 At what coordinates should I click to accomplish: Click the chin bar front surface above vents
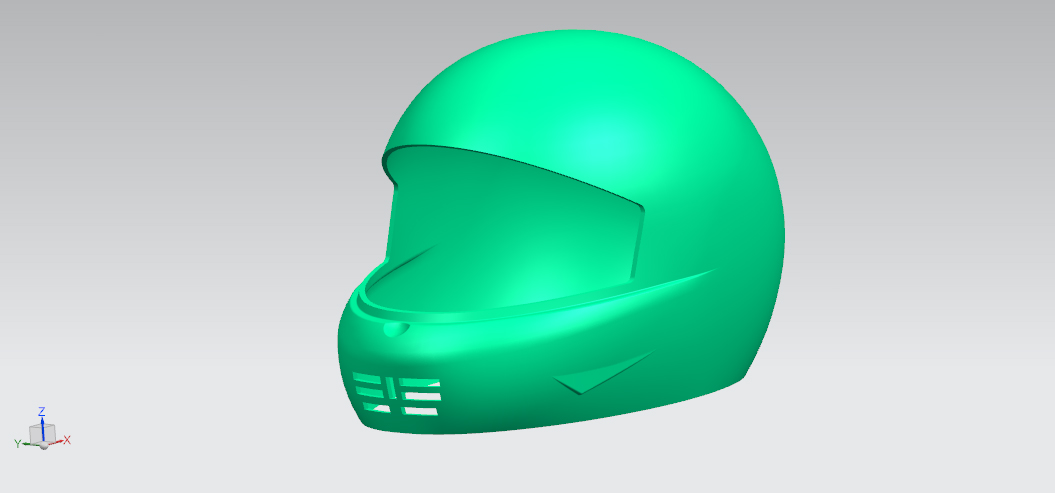point(420,352)
